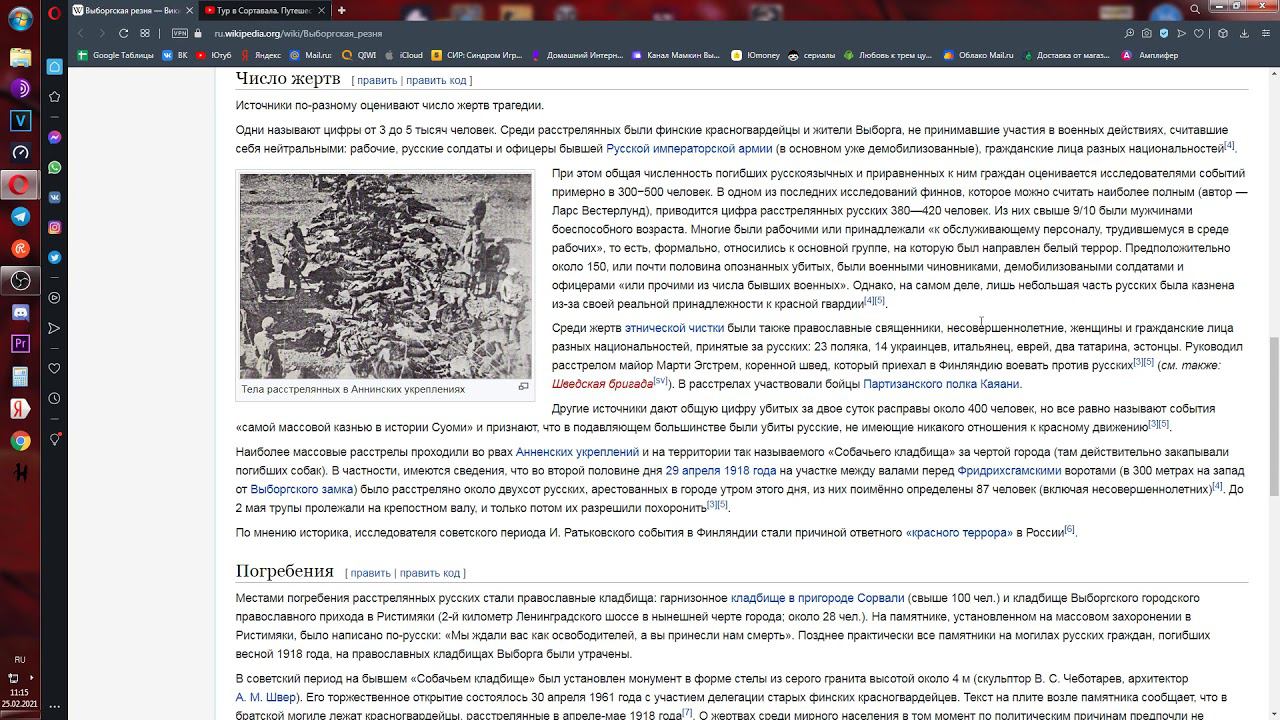Close the Тур в Сортавала tab
The image size is (1280, 720).
pos(323,10)
